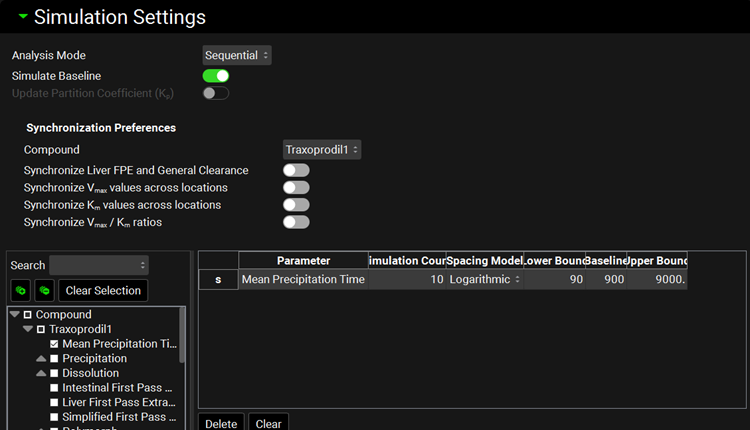Screen dimensions: 750x430
Task: Change the Logarithmic spacing model dropdown
Action: (x=484, y=280)
